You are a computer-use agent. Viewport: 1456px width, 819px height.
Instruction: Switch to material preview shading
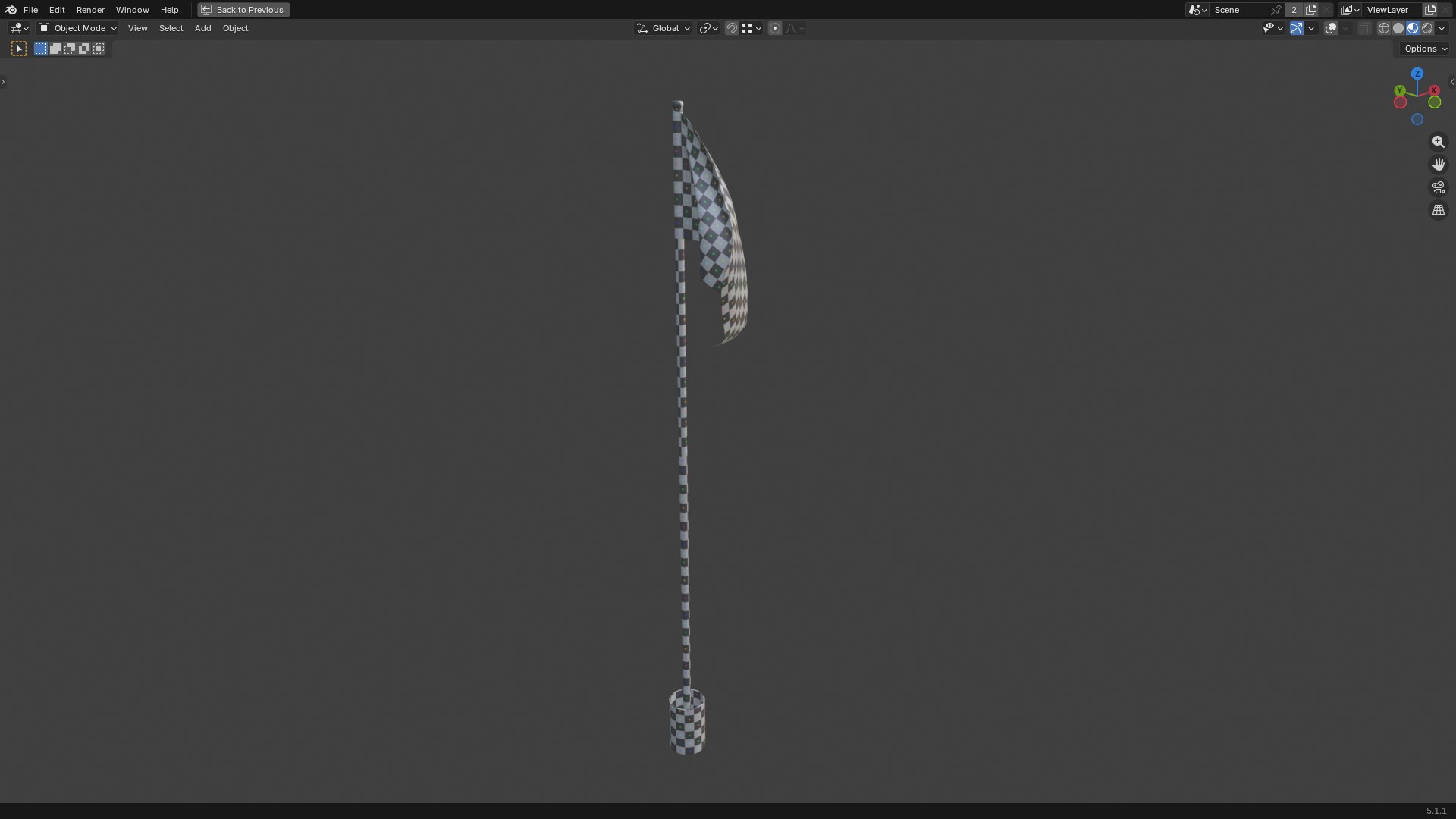pos(1413,28)
